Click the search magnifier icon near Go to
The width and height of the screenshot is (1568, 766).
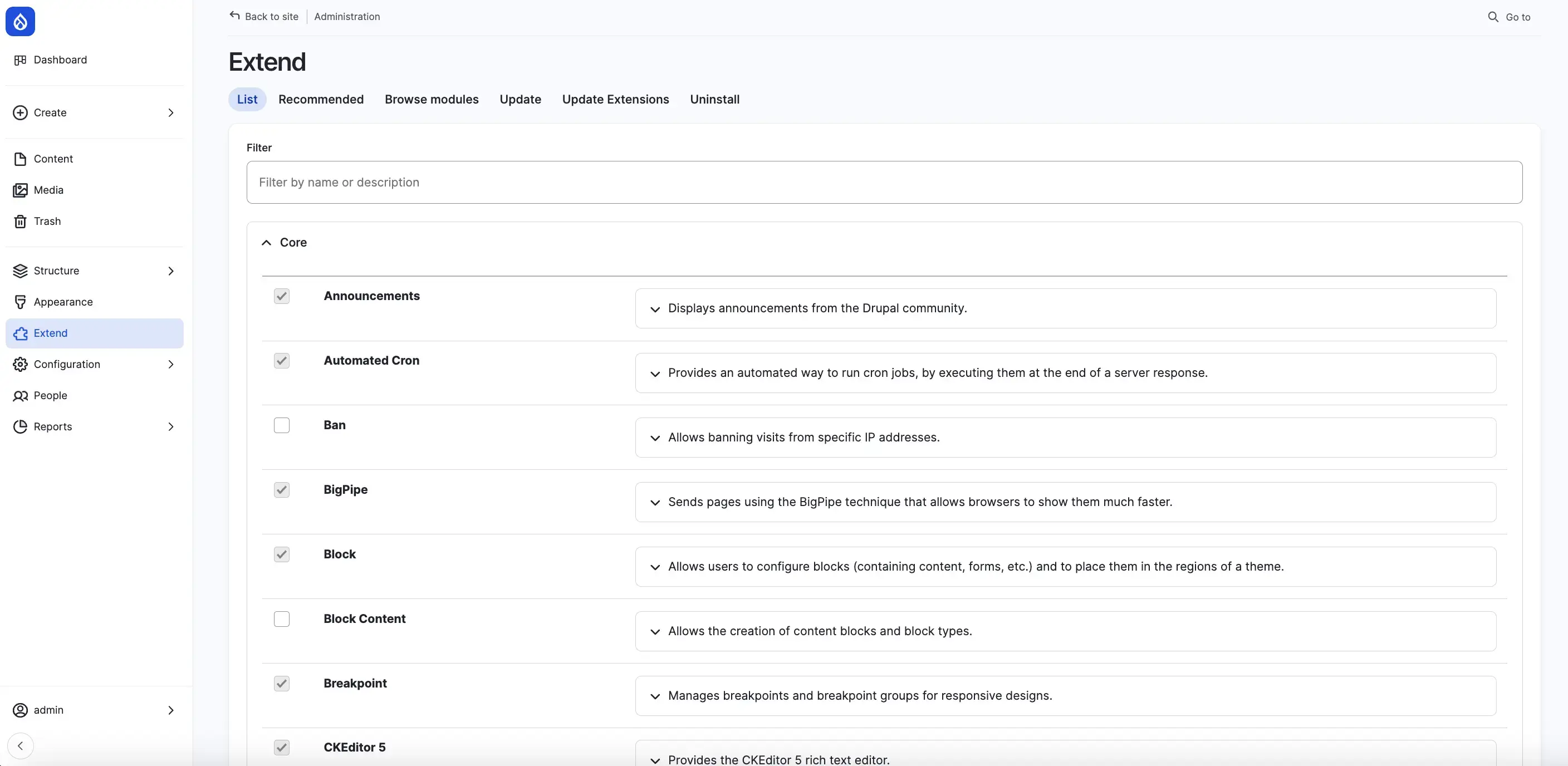click(1492, 17)
